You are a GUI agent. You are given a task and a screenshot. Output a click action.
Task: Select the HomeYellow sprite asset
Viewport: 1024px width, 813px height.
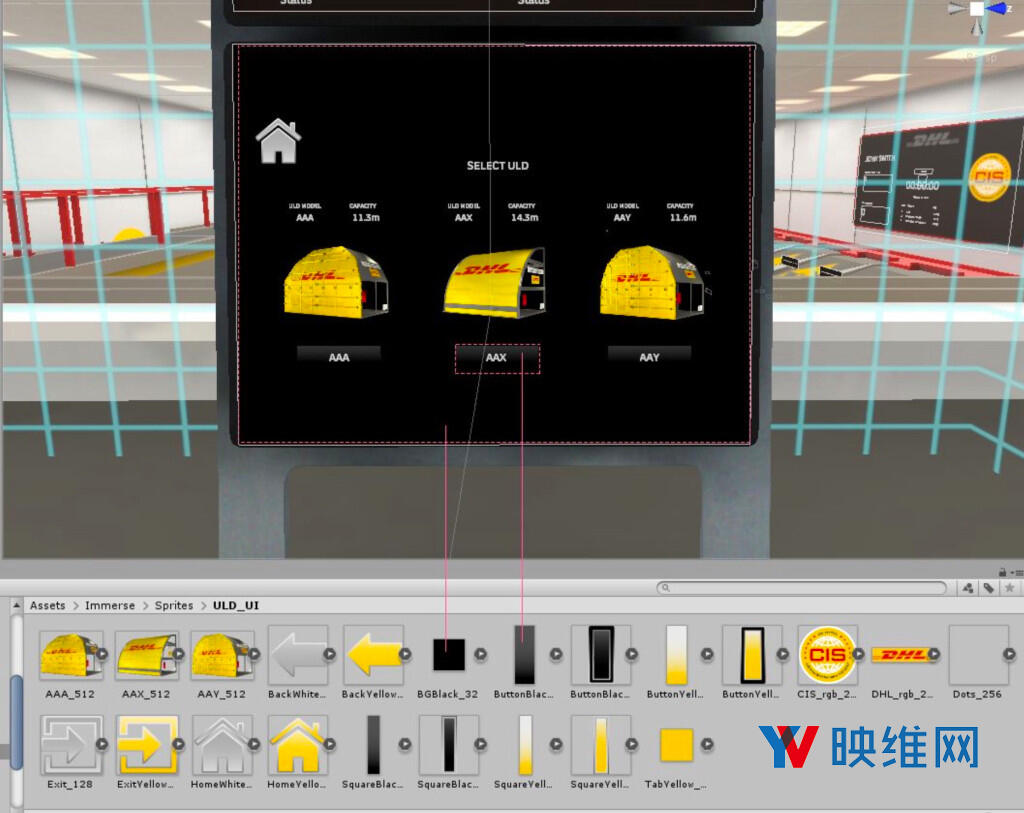(x=298, y=746)
